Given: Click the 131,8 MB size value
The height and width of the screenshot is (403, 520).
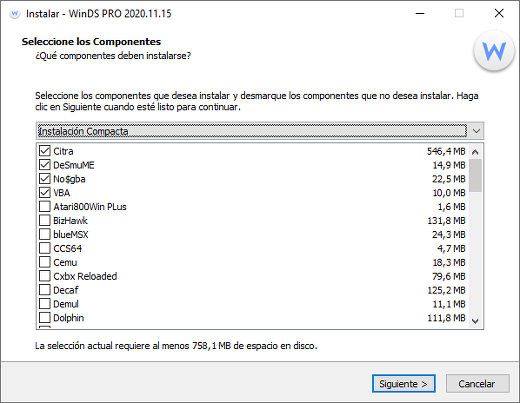Looking at the screenshot, I should [x=446, y=221].
